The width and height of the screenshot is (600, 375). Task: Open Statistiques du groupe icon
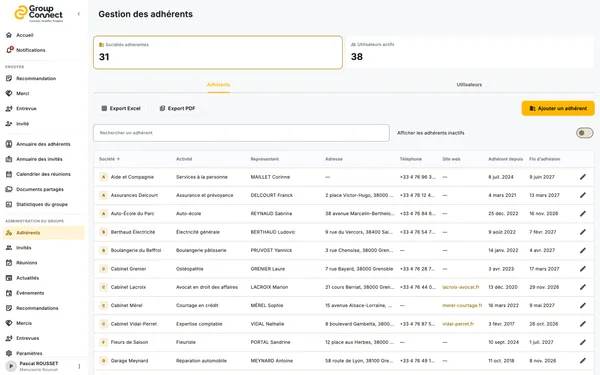pyautogui.click(x=9, y=204)
